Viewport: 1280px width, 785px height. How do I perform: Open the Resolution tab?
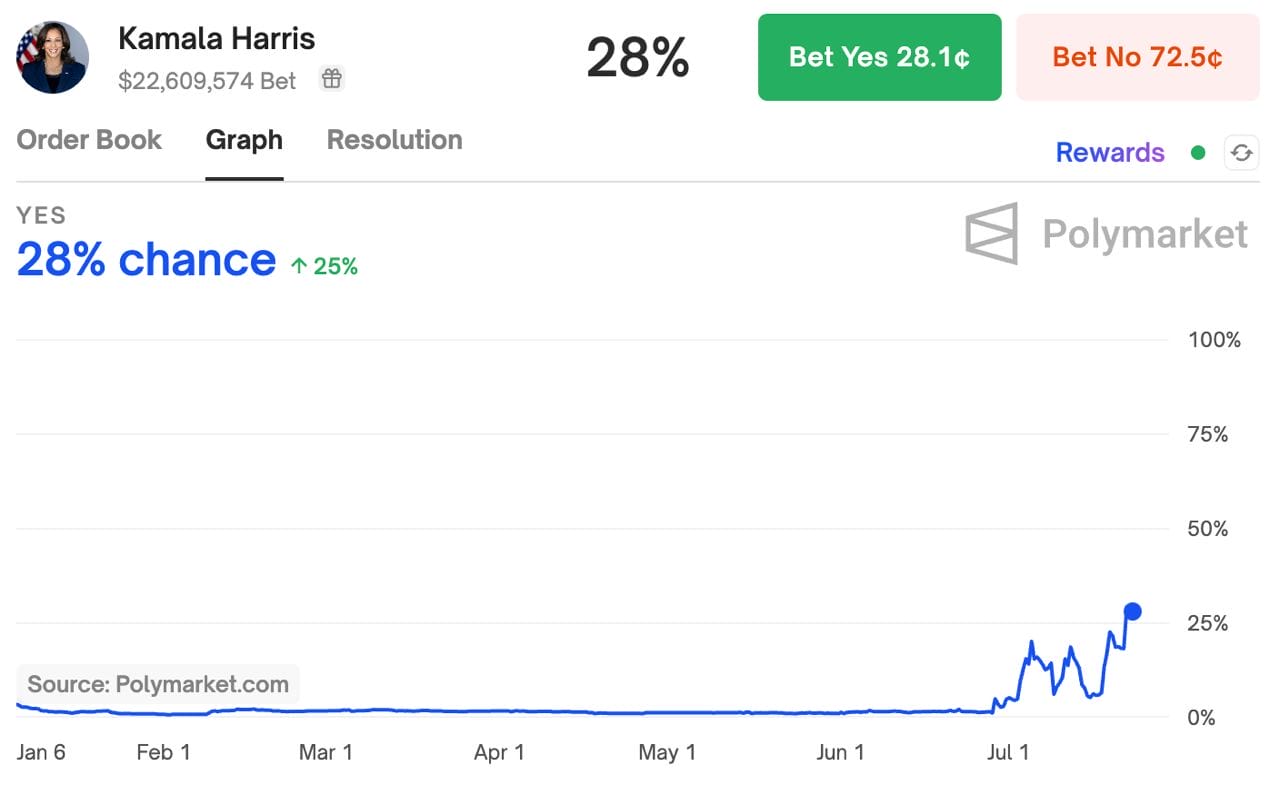[394, 140]
